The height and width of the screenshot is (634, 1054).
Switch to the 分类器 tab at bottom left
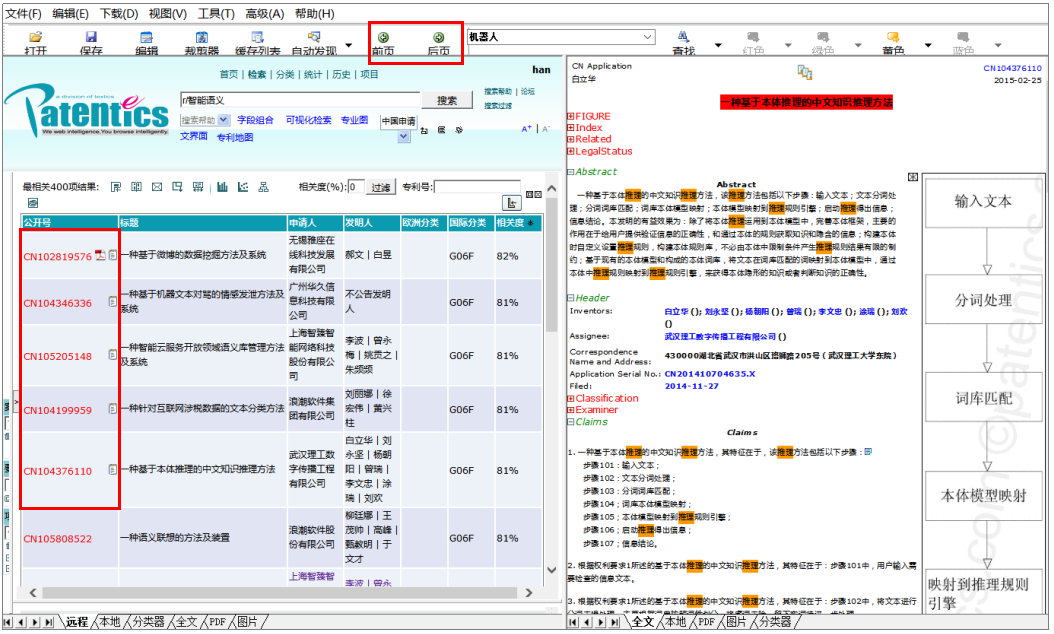click(x=148, y=622)
